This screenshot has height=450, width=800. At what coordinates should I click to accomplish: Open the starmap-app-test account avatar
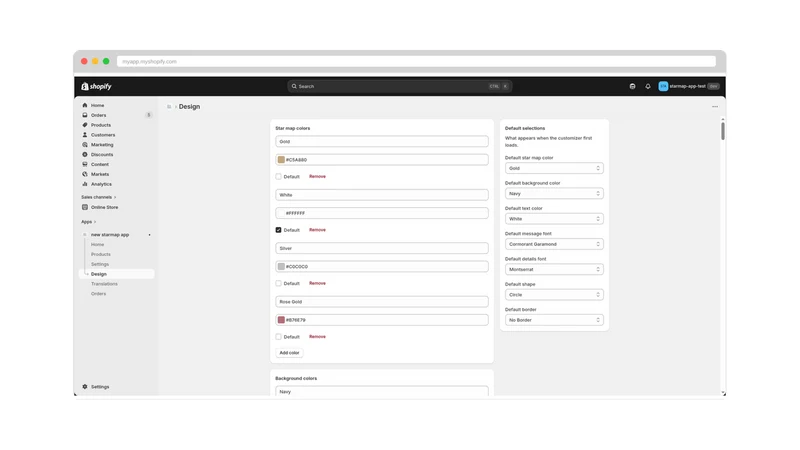click(x=663, y=86)
